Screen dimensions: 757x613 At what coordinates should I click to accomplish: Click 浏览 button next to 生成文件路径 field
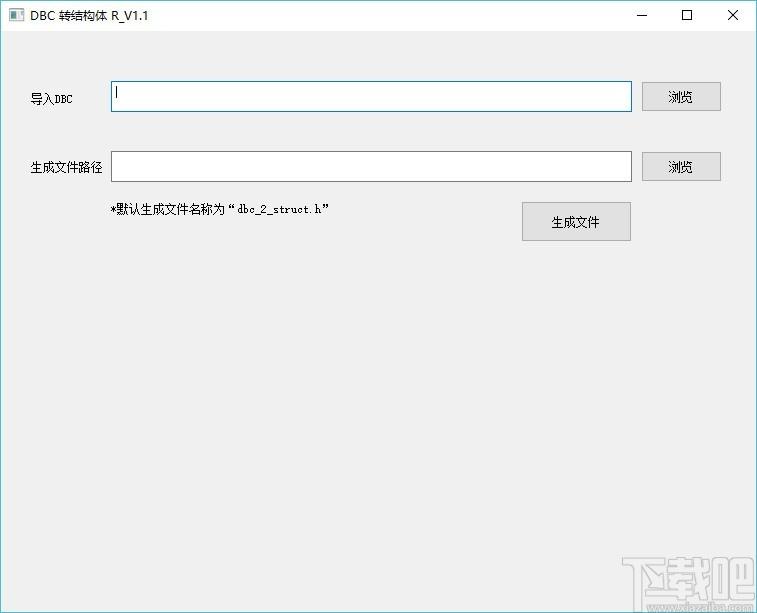click(681, 167)
